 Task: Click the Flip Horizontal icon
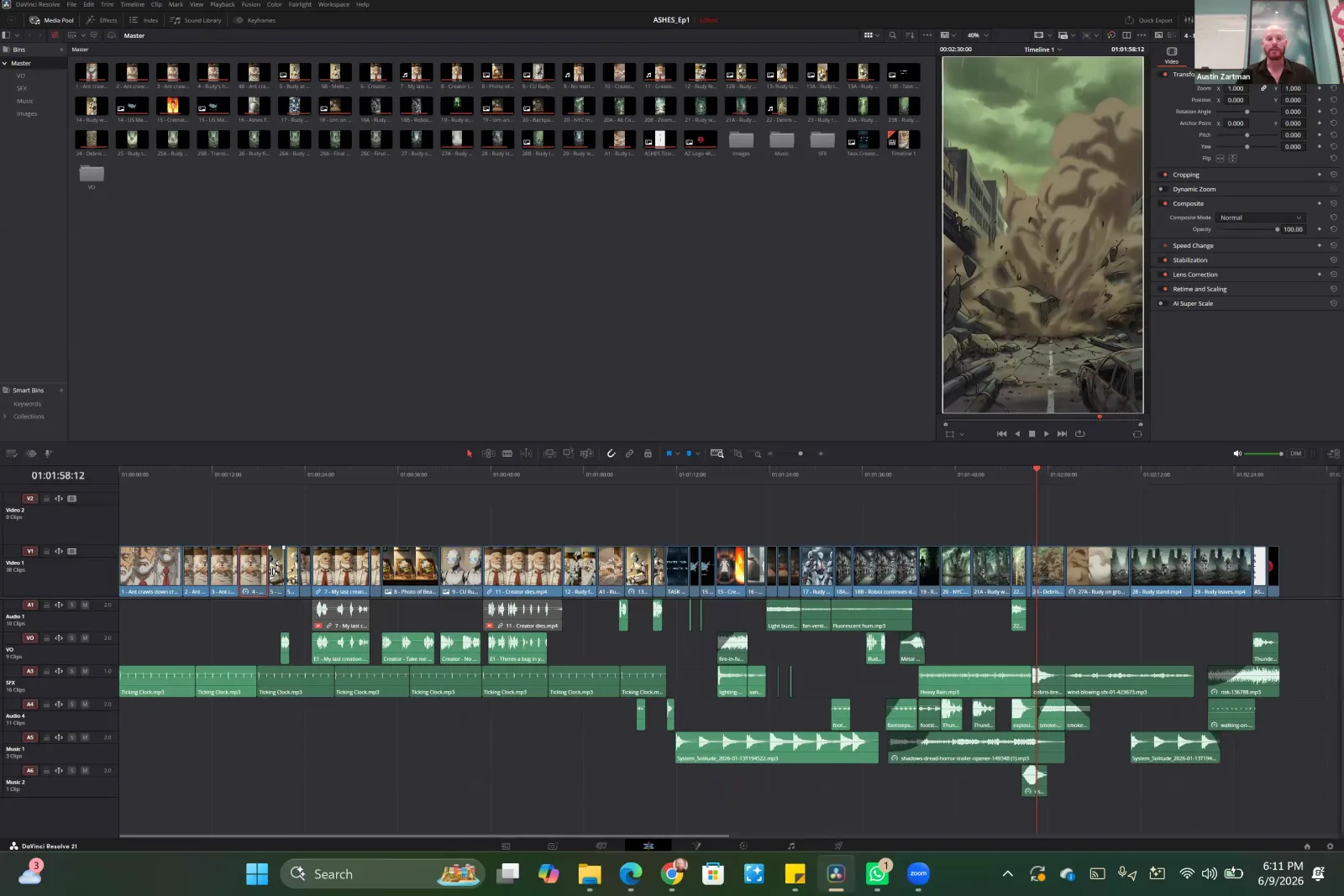tap(1221, 158)
